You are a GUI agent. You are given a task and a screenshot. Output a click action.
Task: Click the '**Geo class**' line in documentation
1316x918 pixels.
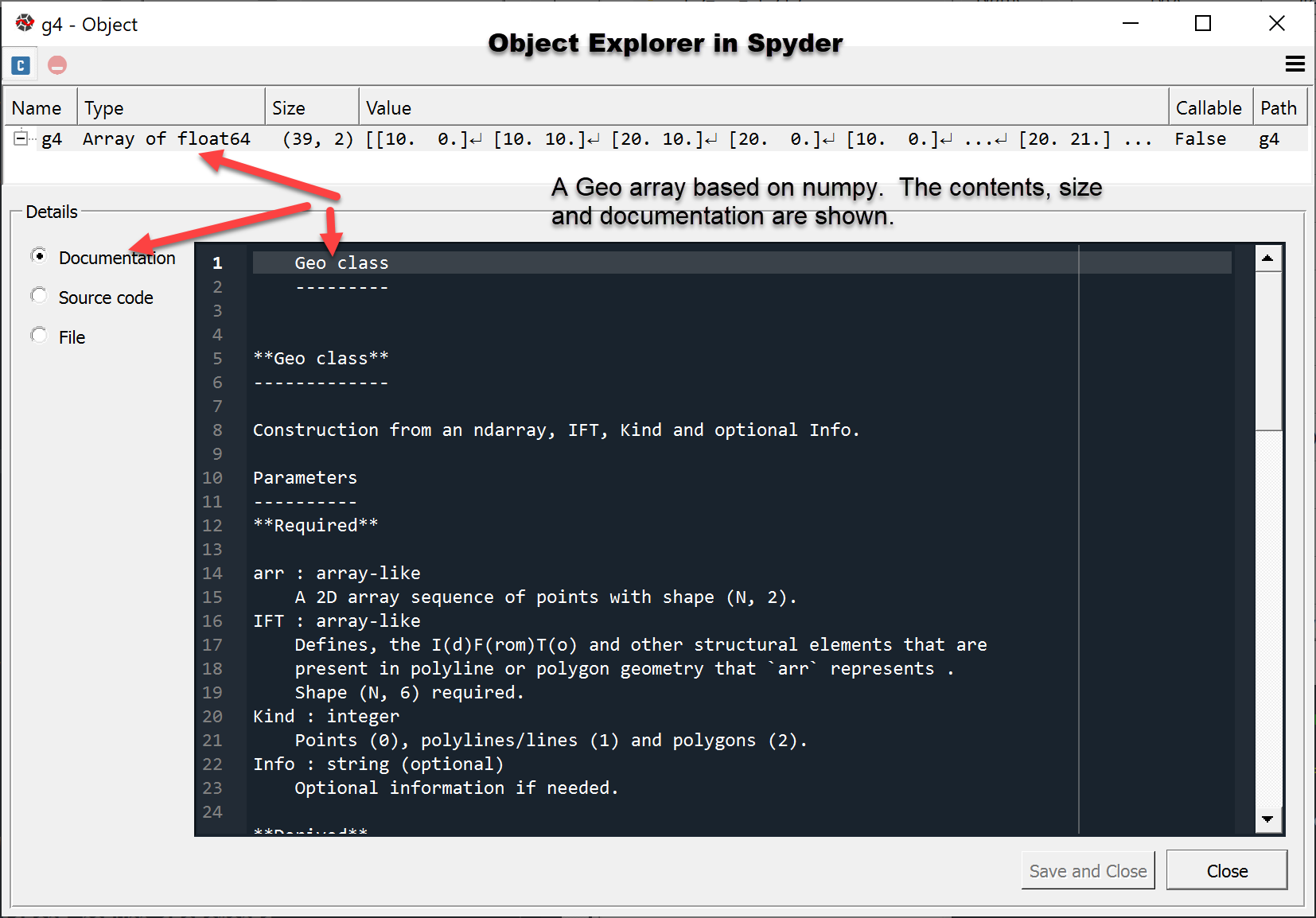321,358
